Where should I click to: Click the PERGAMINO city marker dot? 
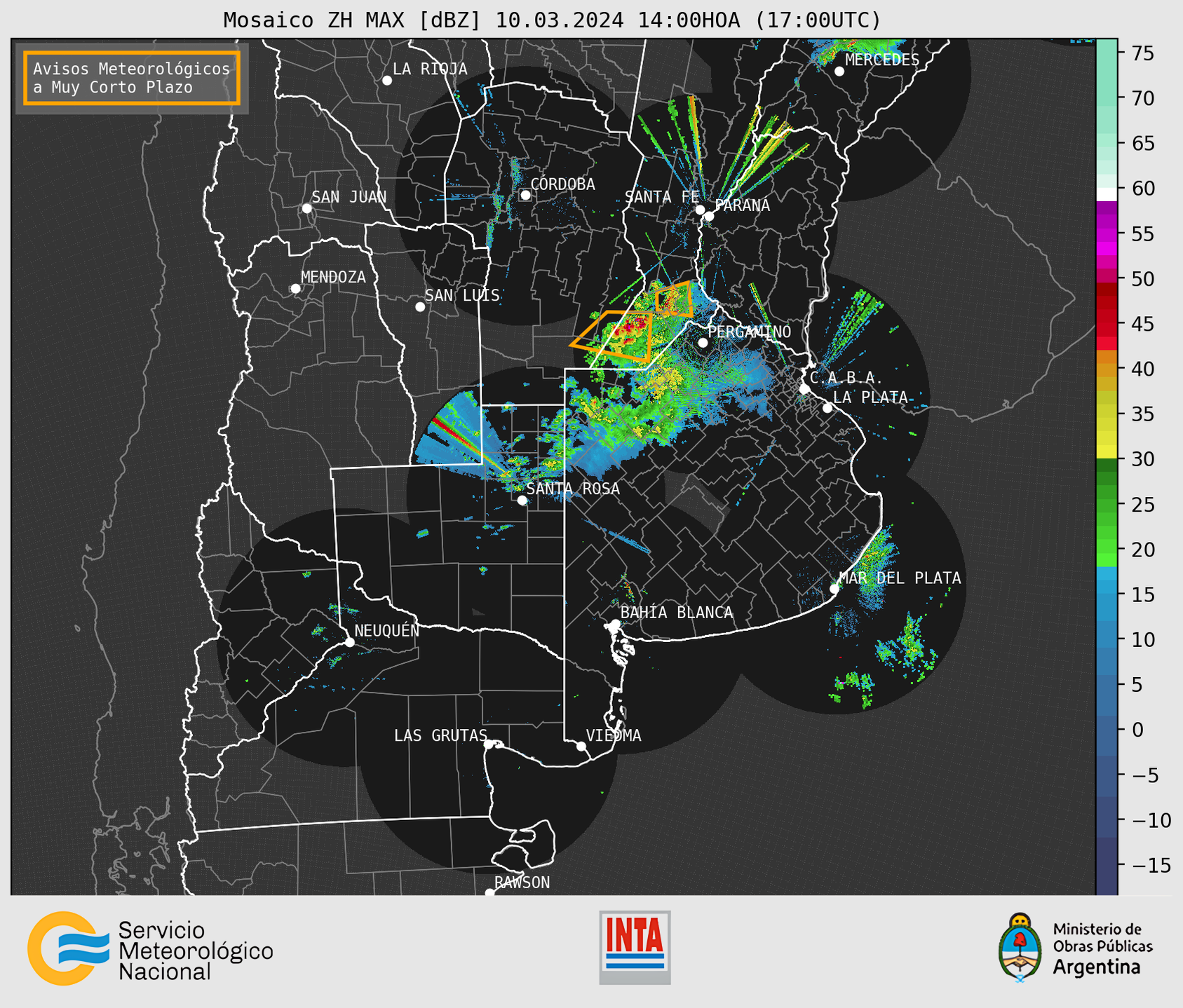coord(703,343)
